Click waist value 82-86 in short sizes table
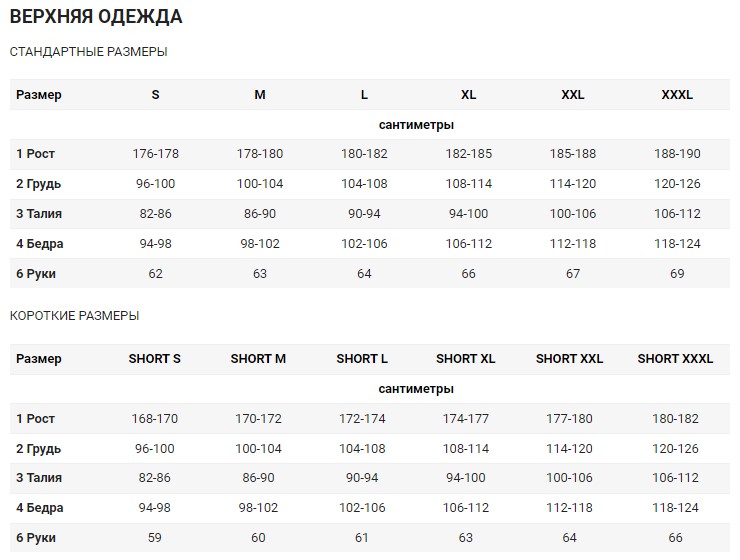 click(155, 478)
